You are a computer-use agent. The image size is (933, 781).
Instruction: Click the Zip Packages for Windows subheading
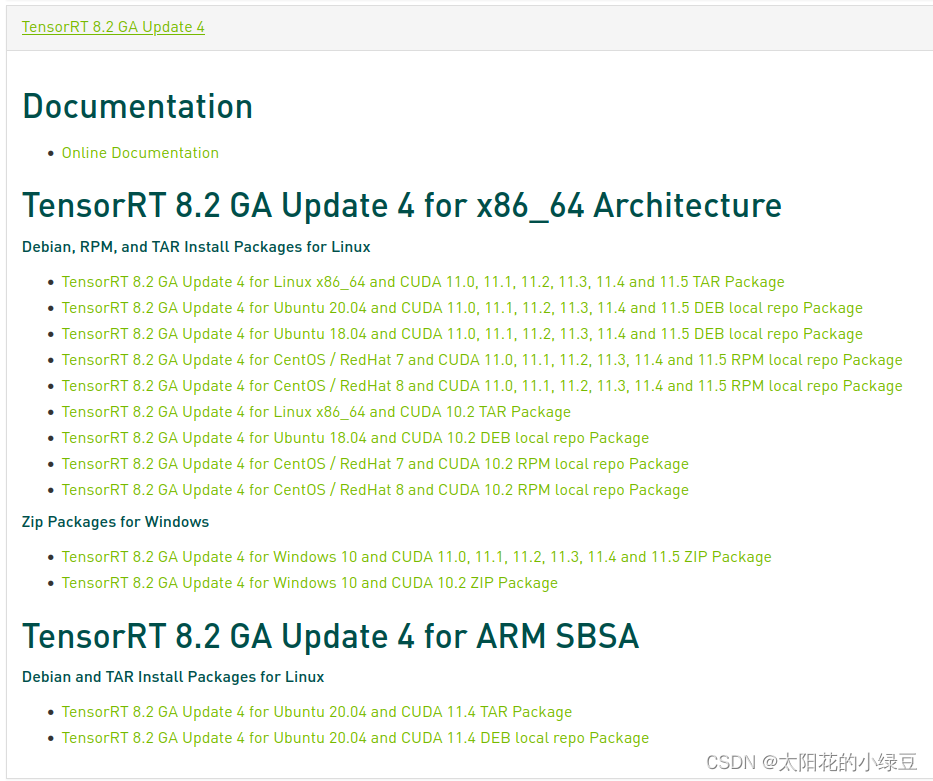[115, 522]
